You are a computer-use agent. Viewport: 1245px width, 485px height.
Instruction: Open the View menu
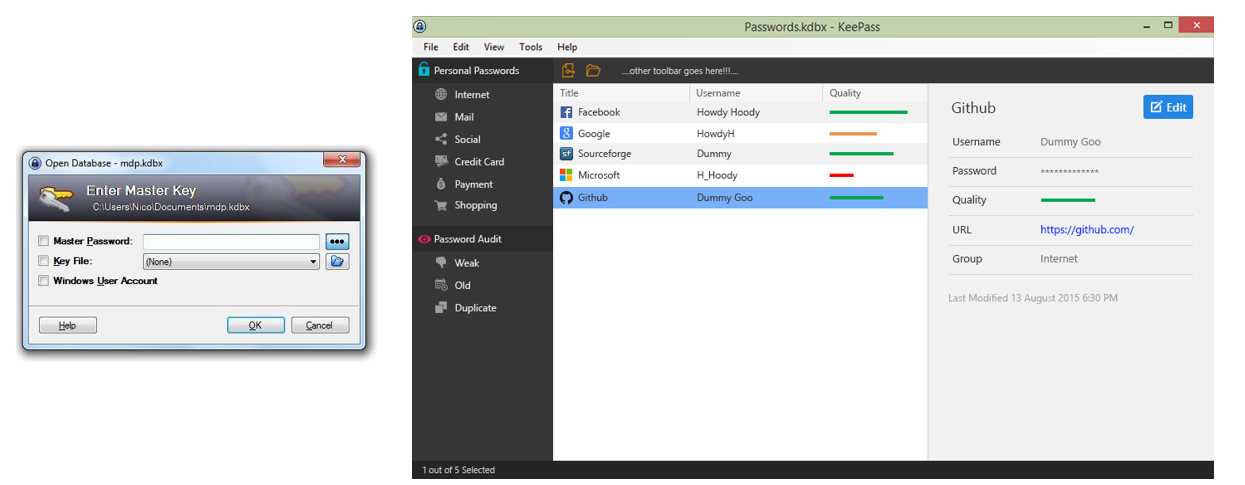click(494, 47)
